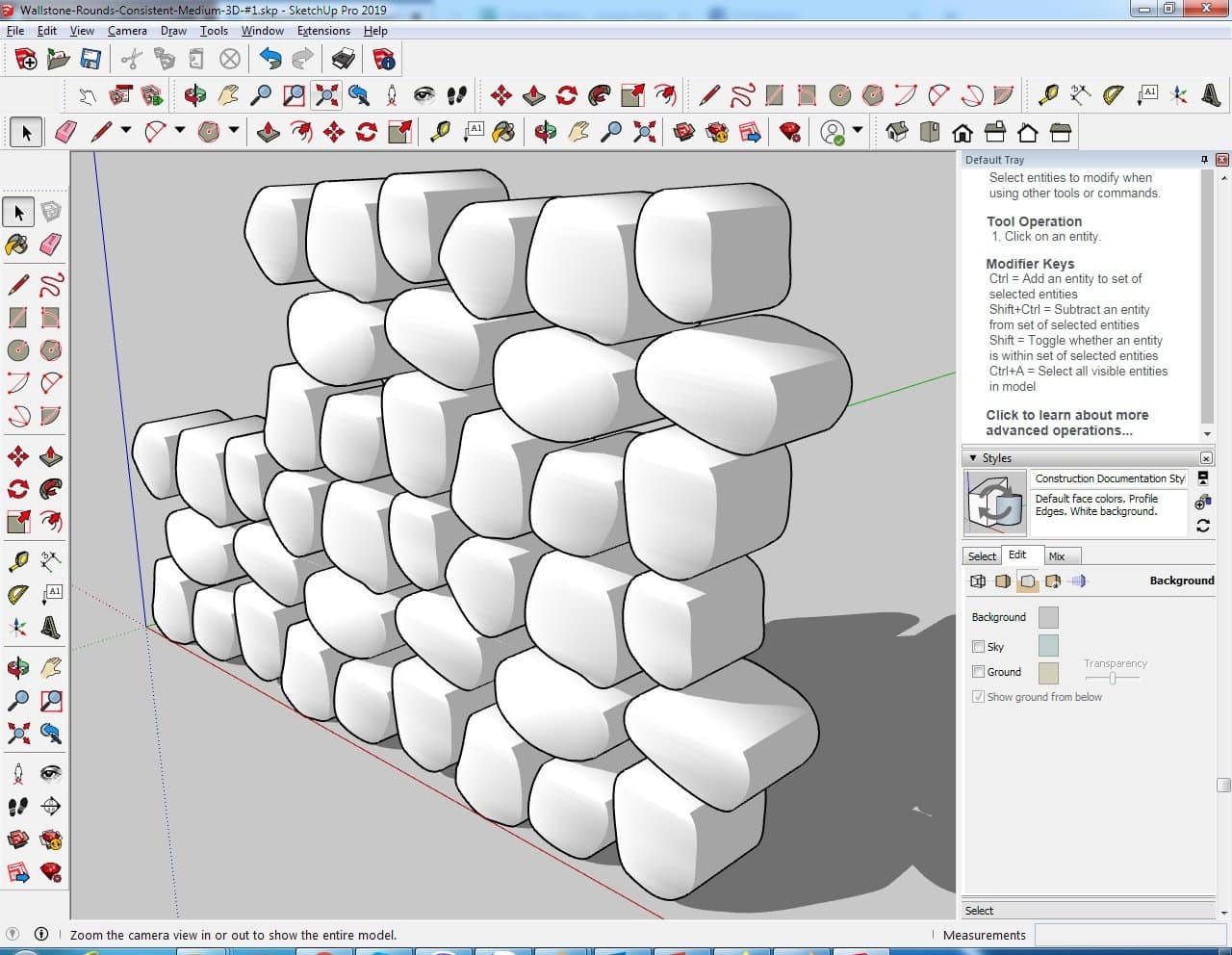Screen dimensions: 1232x955
Task: Collapse the Styles panel section
Action: [973, 458]
